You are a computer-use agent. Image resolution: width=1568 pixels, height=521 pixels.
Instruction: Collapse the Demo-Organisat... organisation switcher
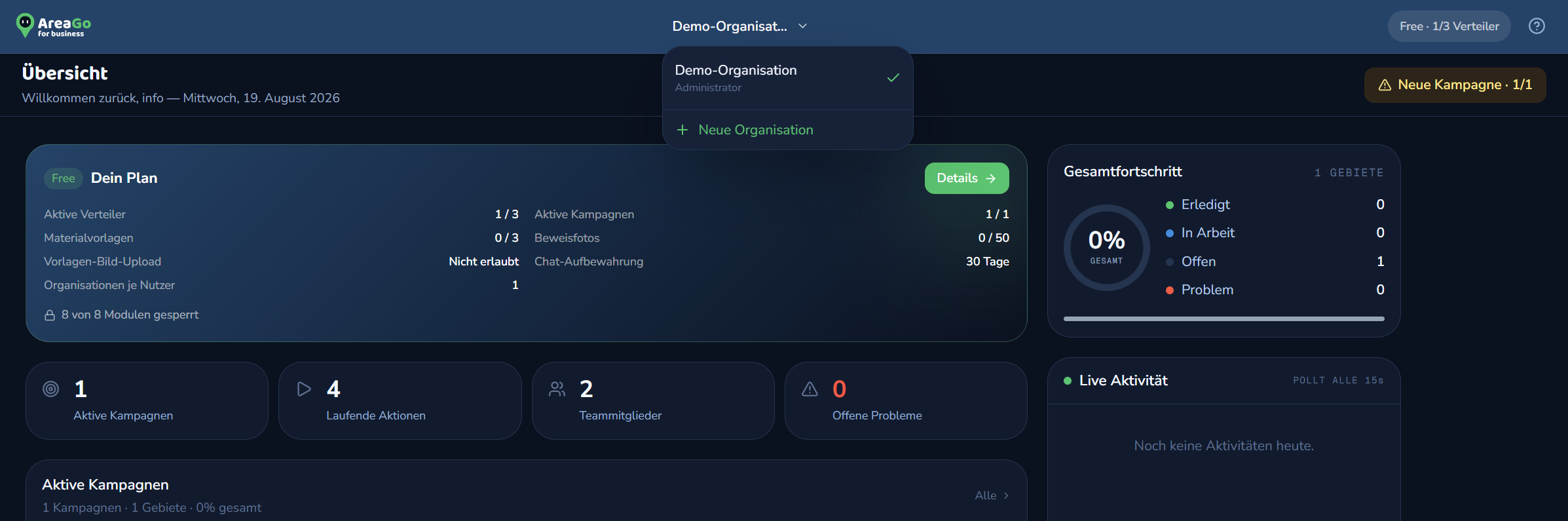(x=740, y=26)
